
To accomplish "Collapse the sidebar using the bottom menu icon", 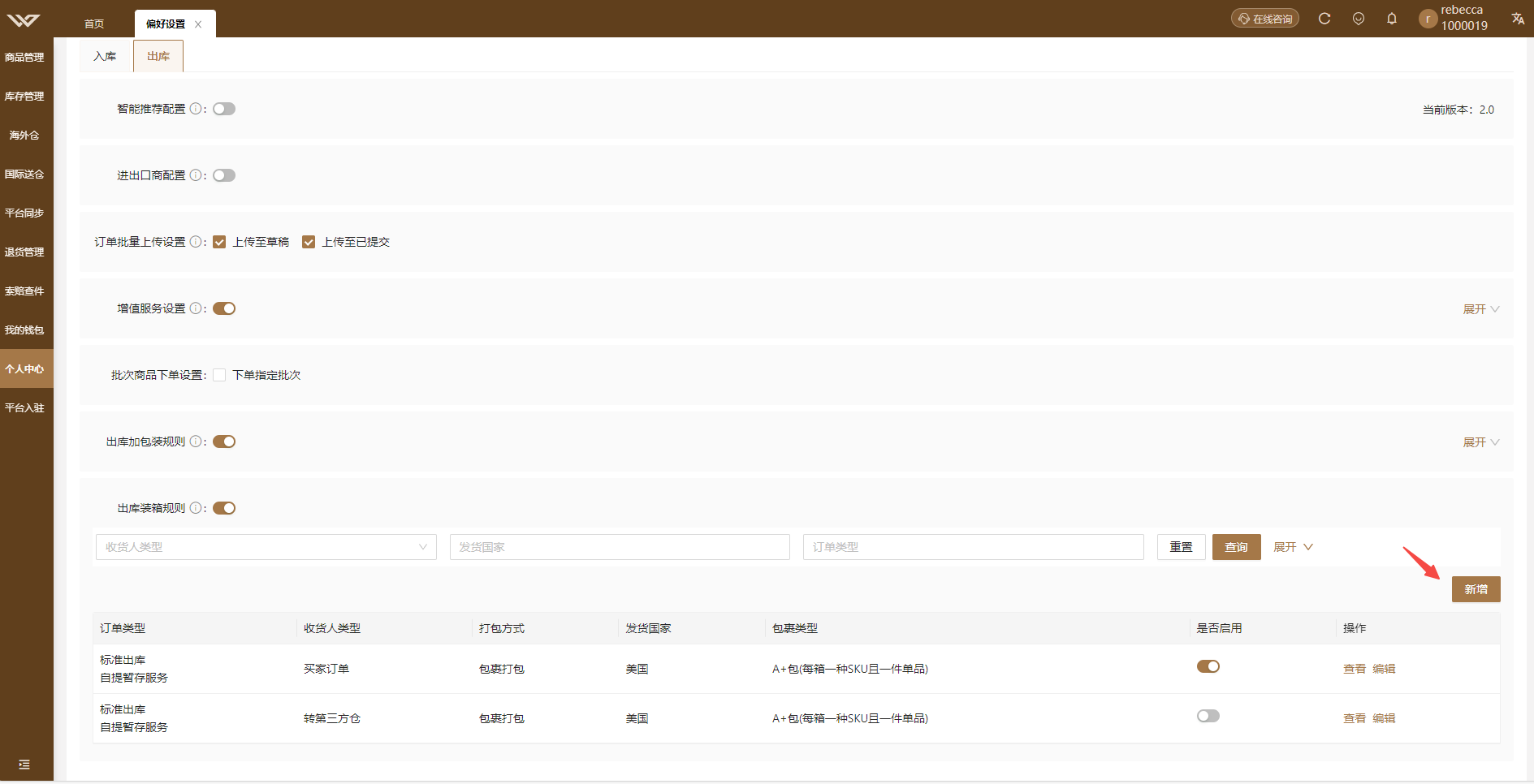I will [x=24, y=765].
